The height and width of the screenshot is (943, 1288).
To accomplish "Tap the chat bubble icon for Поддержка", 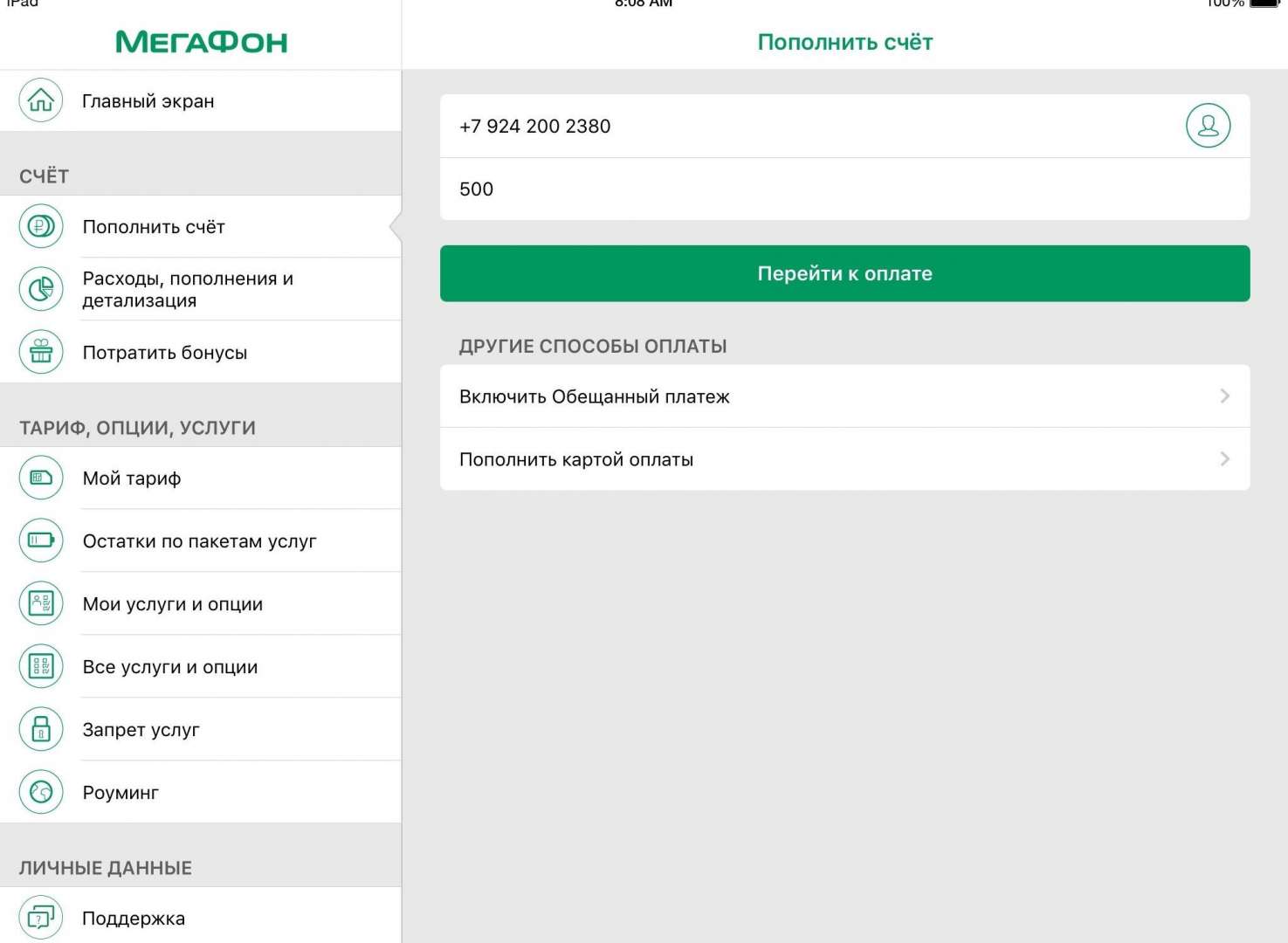I will tap(41, 918).
